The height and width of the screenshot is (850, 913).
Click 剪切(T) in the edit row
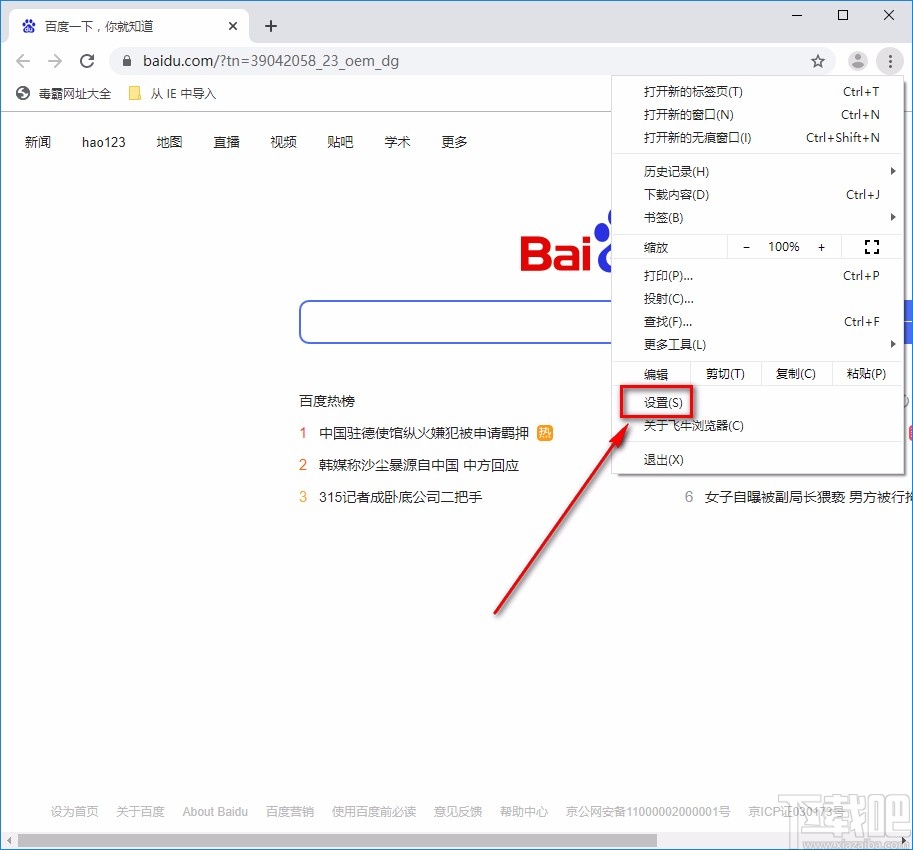[x=725, y=374]
